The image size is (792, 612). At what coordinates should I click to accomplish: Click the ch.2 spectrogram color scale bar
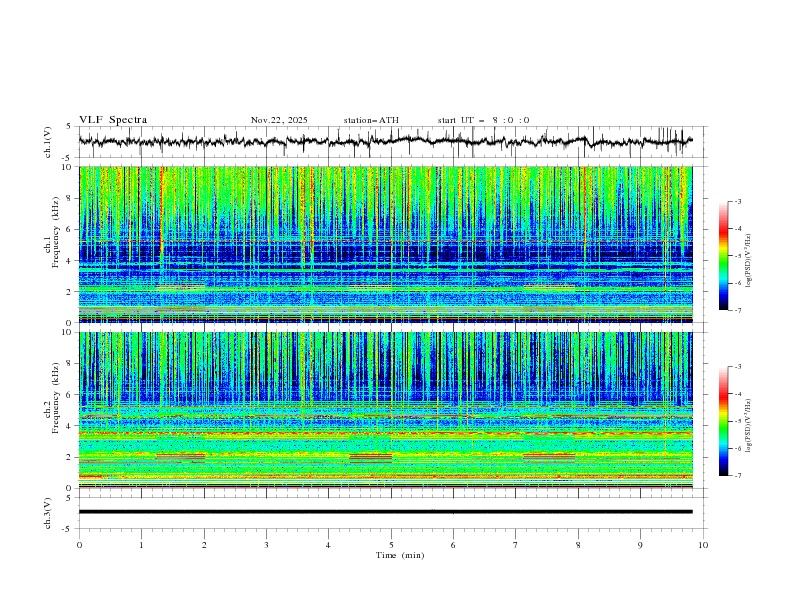[x=723, y=421]
